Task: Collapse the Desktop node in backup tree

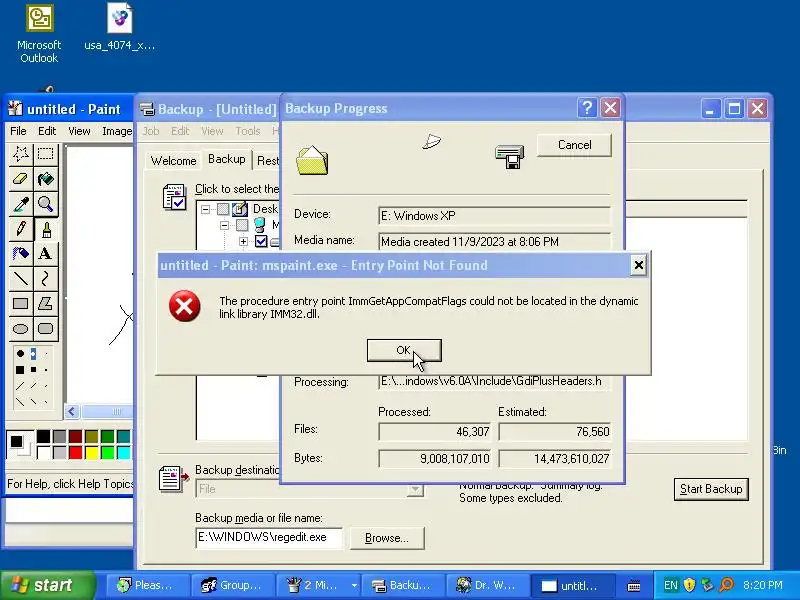Action: click(205, 209)
